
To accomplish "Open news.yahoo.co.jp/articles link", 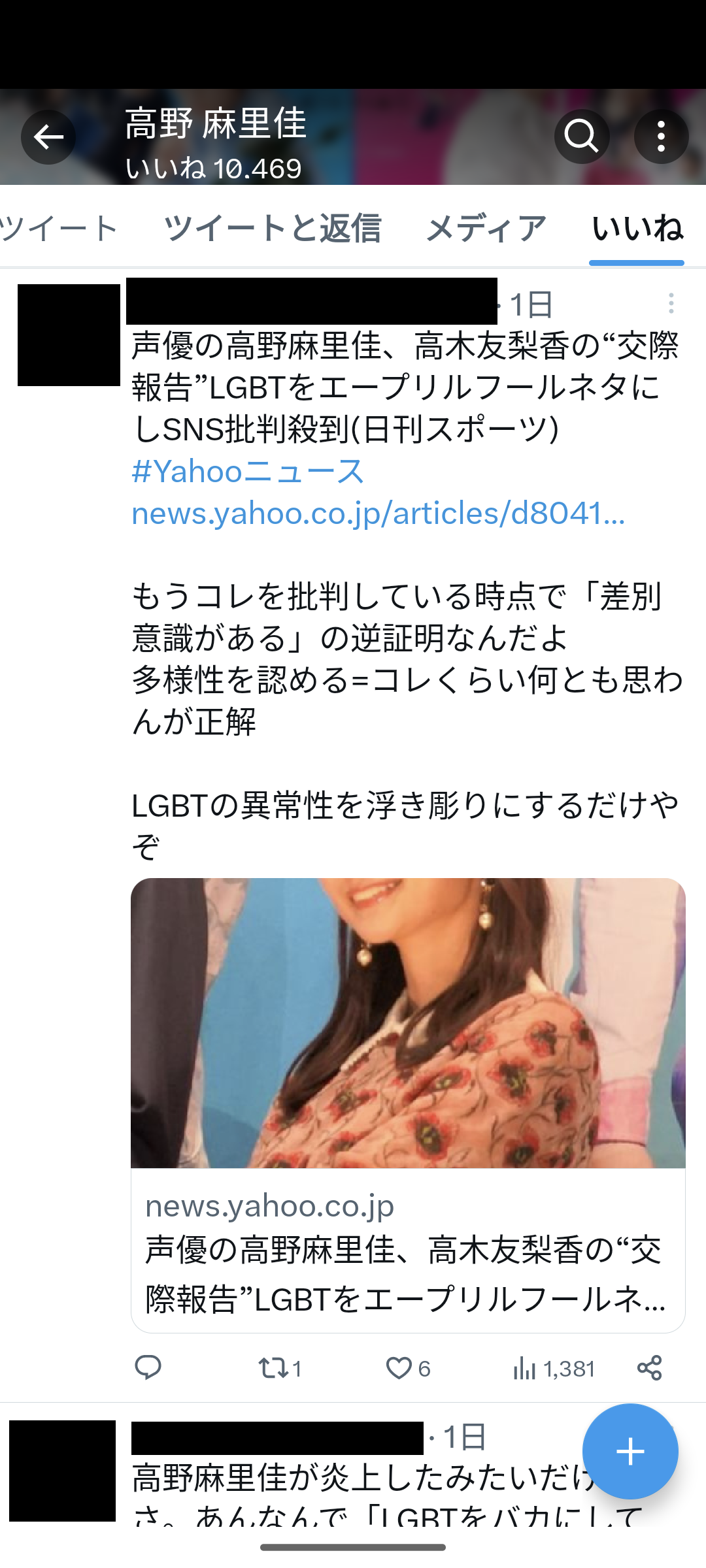I will tap(378, 514).
